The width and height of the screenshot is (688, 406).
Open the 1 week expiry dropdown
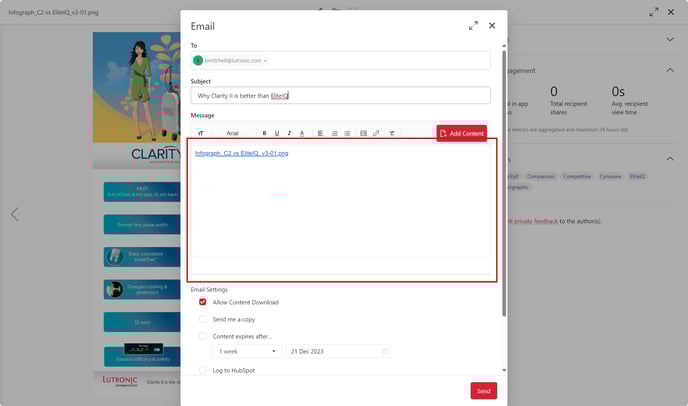point(246,352)
